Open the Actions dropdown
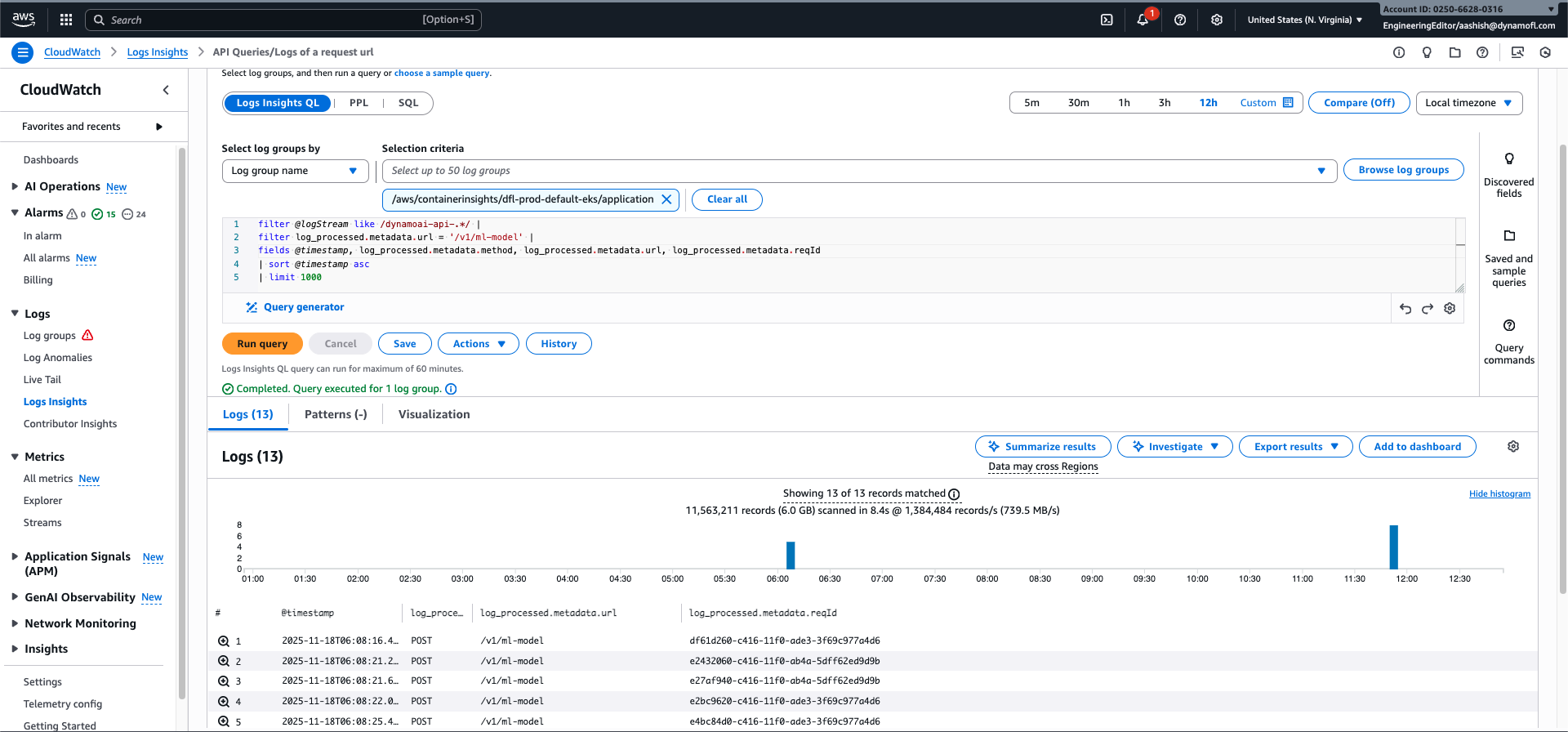The width and height of the screenshot is (1568, 732). pyautogui.click(x=479, y=344)
